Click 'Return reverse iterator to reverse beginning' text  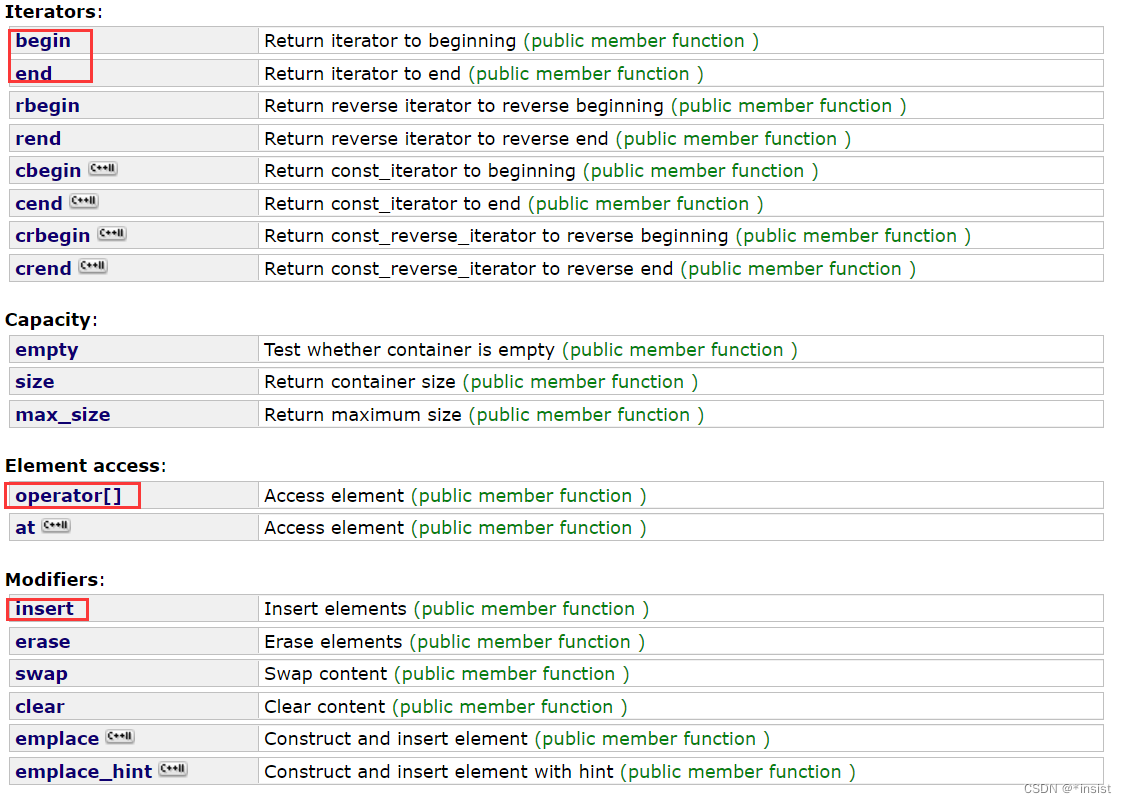pos(464,106)
